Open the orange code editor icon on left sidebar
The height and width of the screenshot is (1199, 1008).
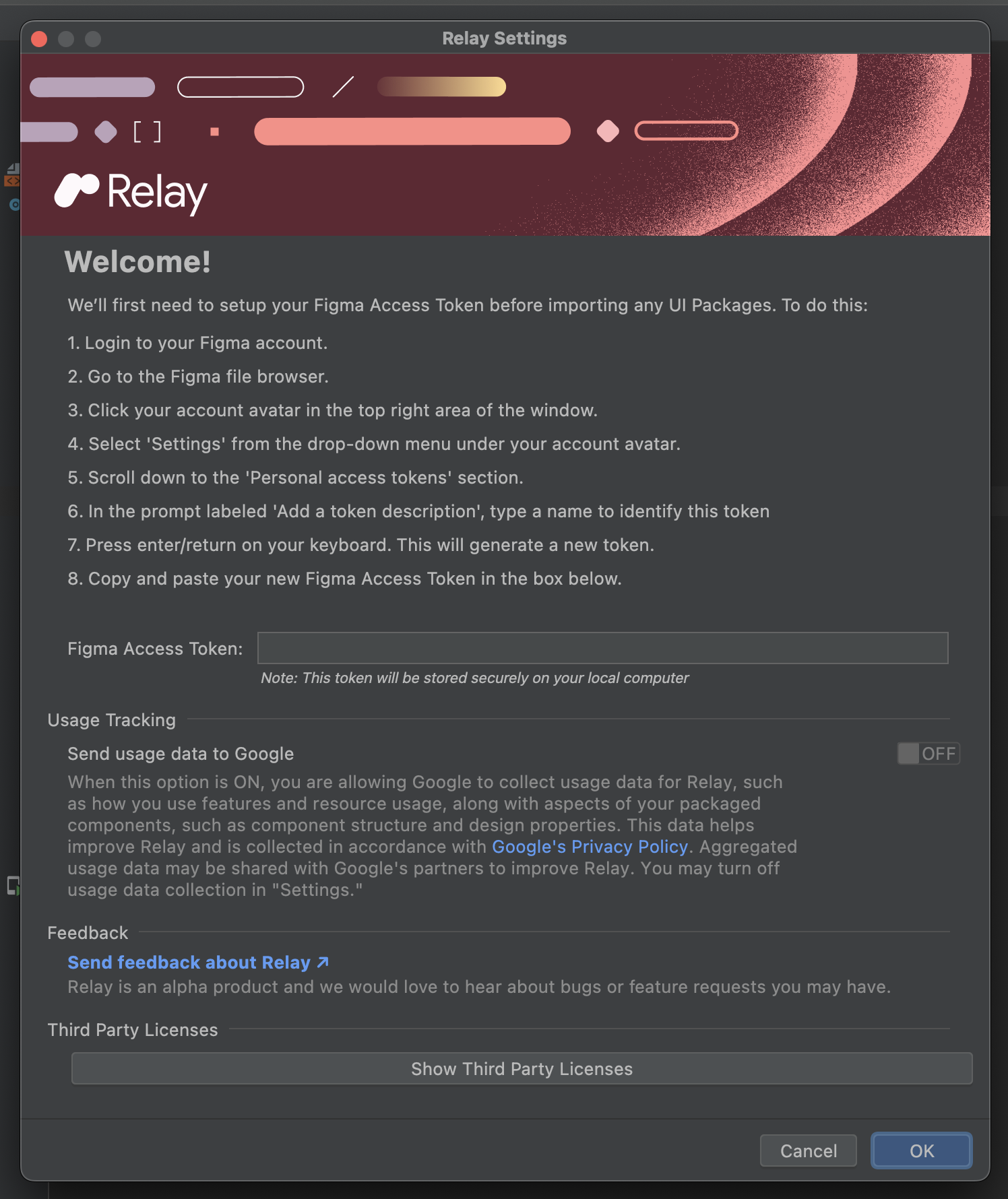click(11, 181)
